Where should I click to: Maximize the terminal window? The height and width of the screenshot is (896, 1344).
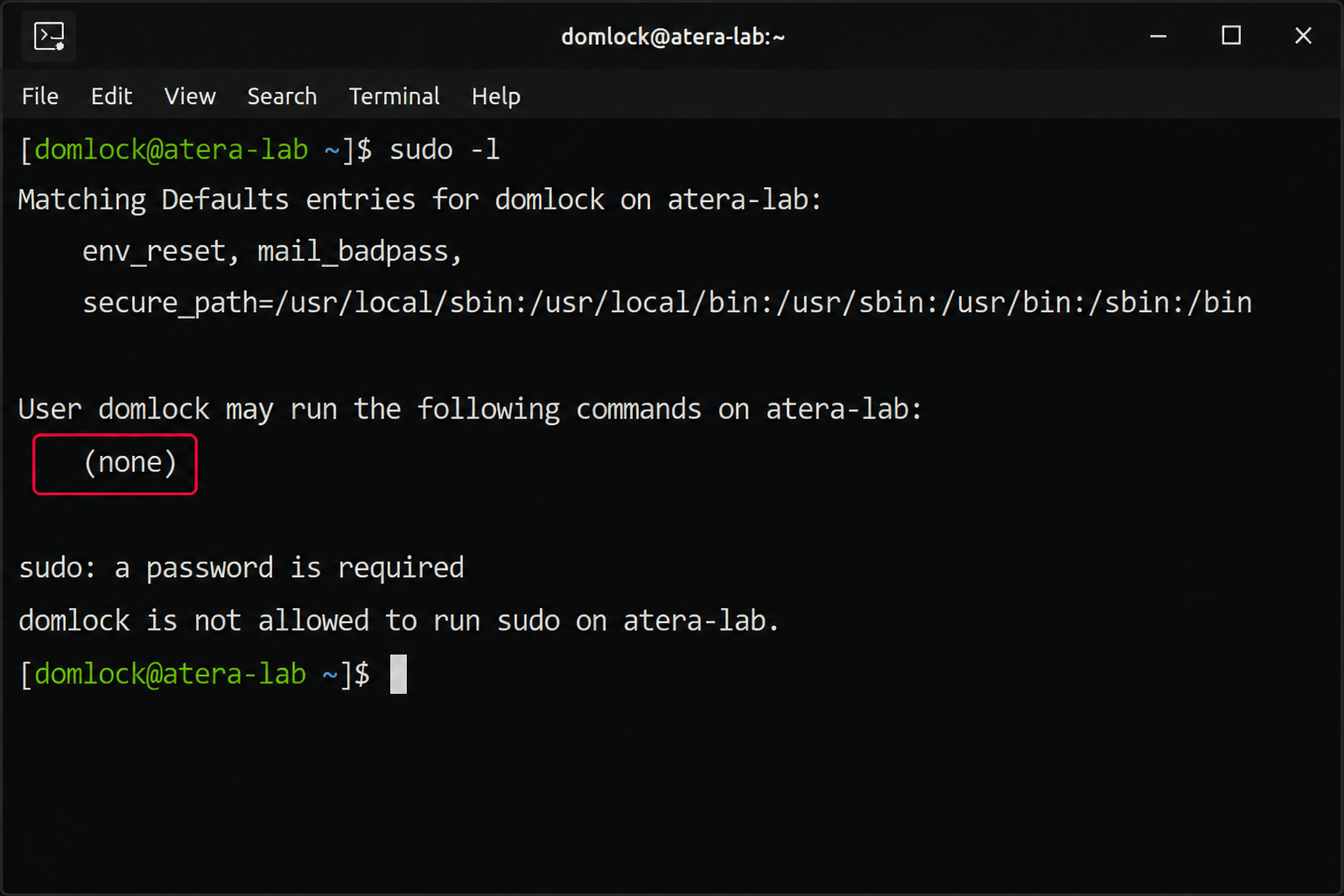point(1231,36)
